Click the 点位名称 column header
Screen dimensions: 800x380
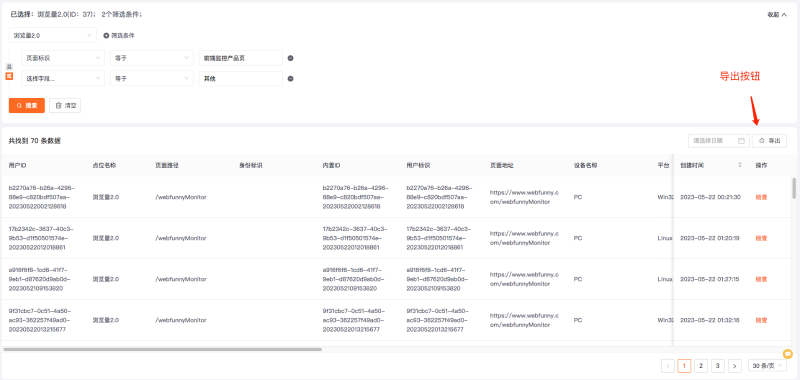(x=104, y=165)
